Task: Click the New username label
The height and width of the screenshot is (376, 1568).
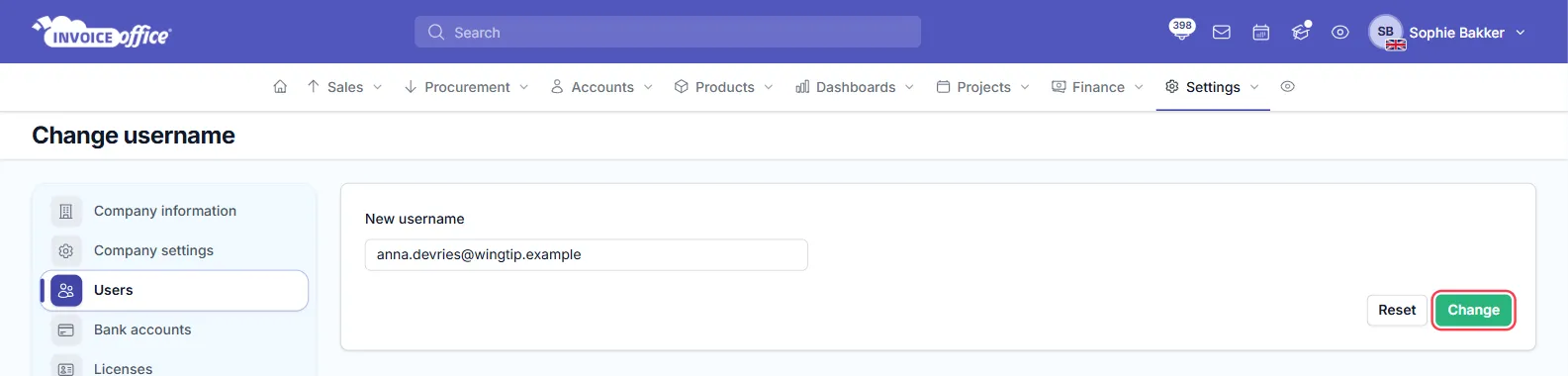Action: (x=415, y=219)
